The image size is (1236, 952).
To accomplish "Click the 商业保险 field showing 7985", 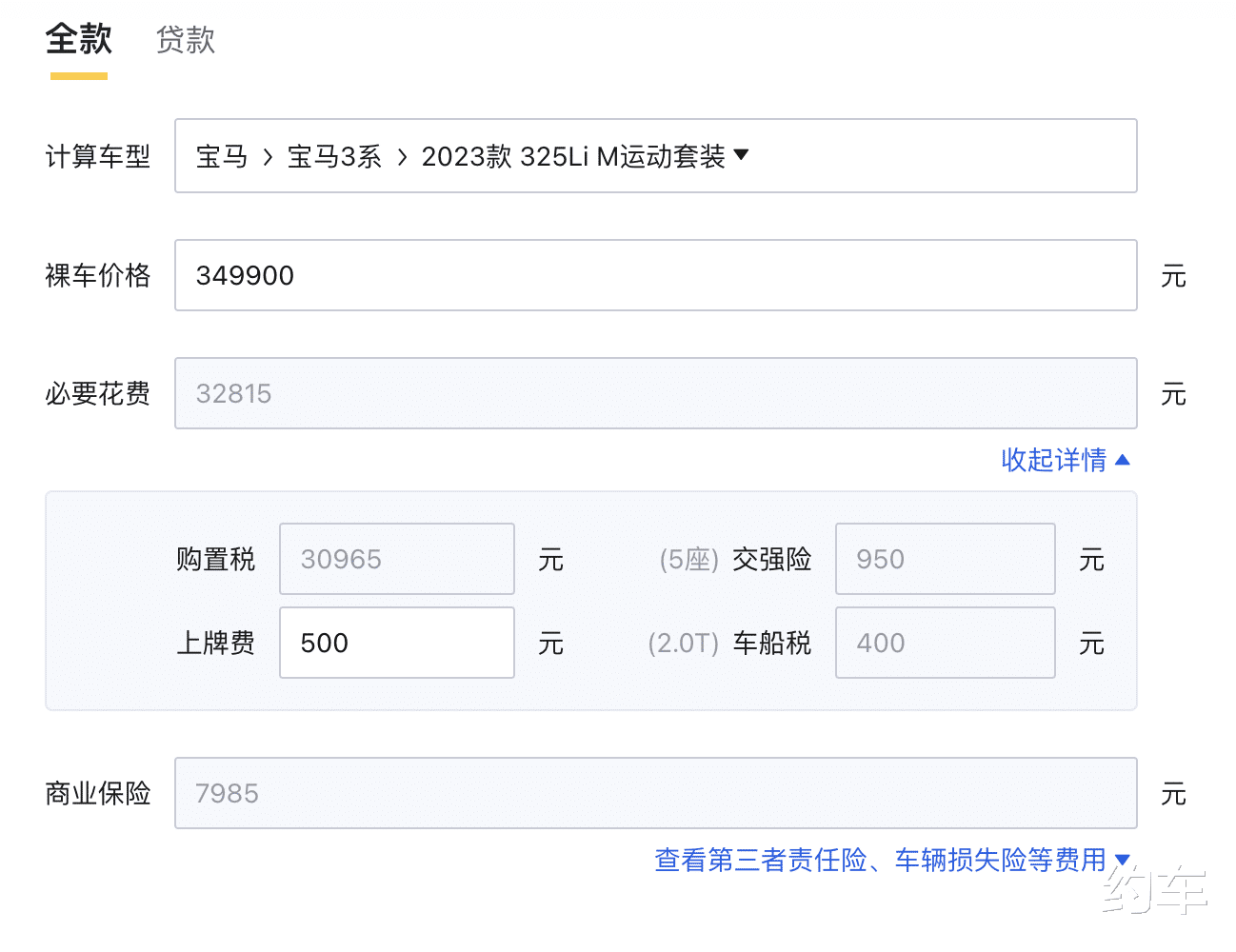I will [656, 793].
